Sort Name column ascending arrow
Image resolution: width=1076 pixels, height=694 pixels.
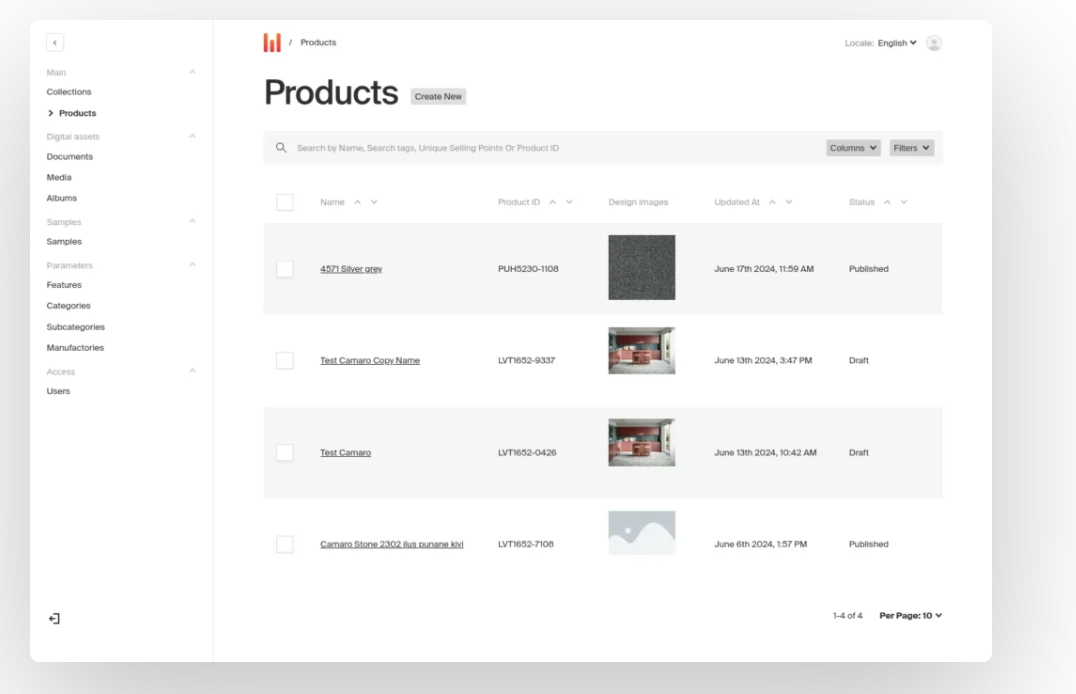click(358, 202)
